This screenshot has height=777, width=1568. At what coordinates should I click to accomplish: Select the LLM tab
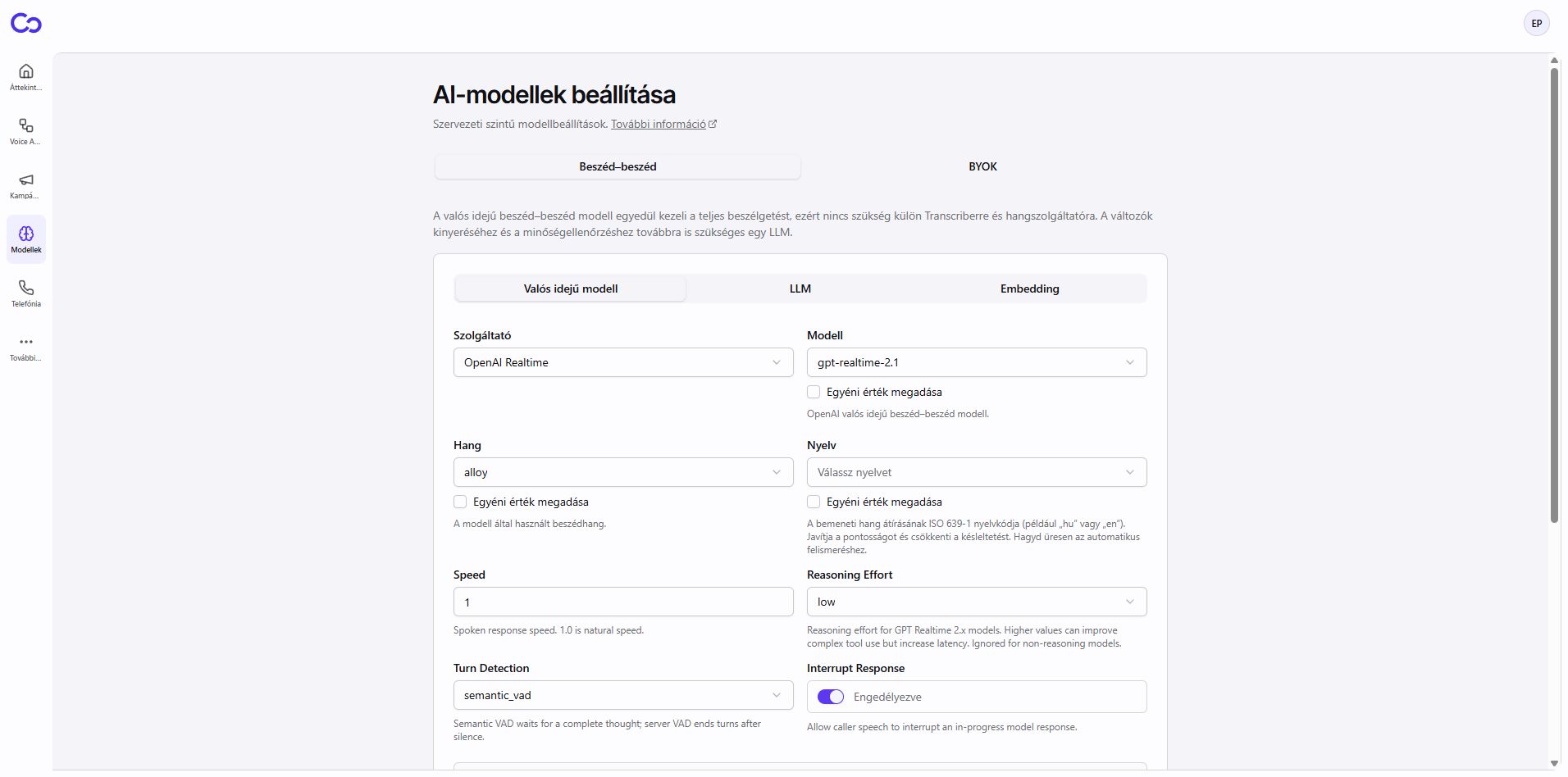pos(800,289)
